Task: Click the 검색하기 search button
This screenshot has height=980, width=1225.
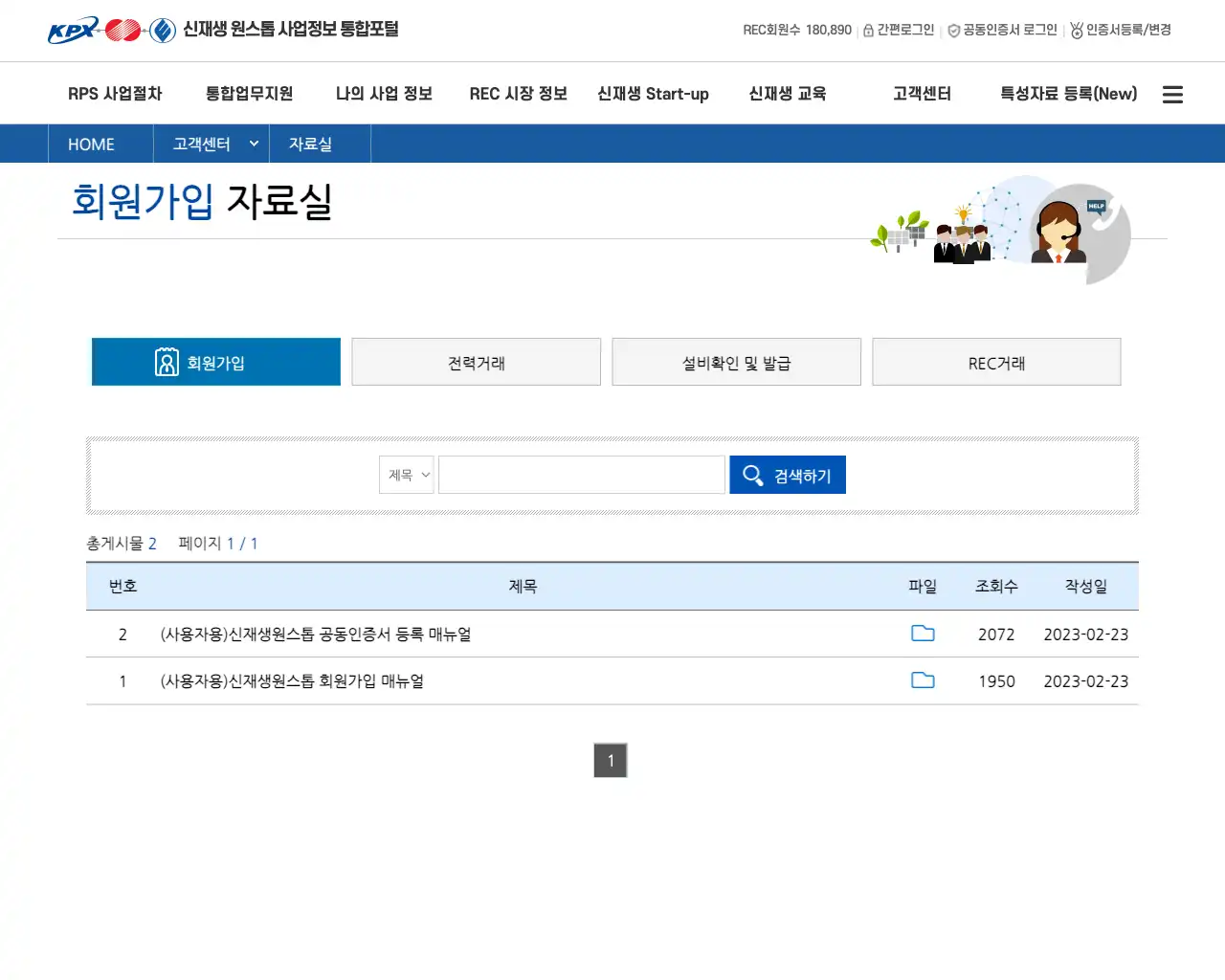Action: [x=788, y=475]
